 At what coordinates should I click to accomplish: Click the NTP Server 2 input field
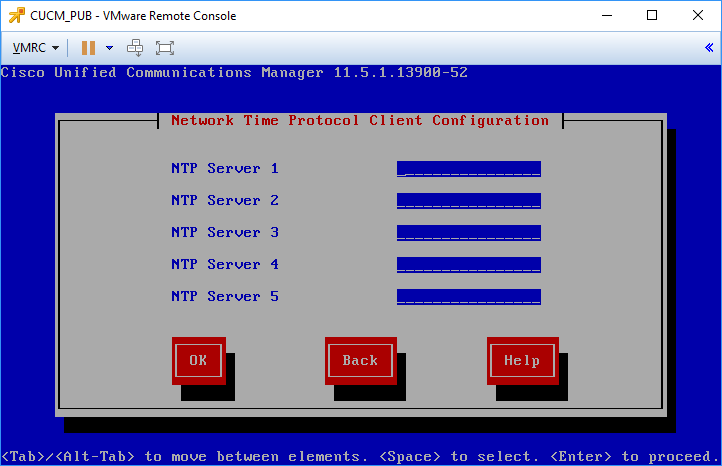pos(469,201)
